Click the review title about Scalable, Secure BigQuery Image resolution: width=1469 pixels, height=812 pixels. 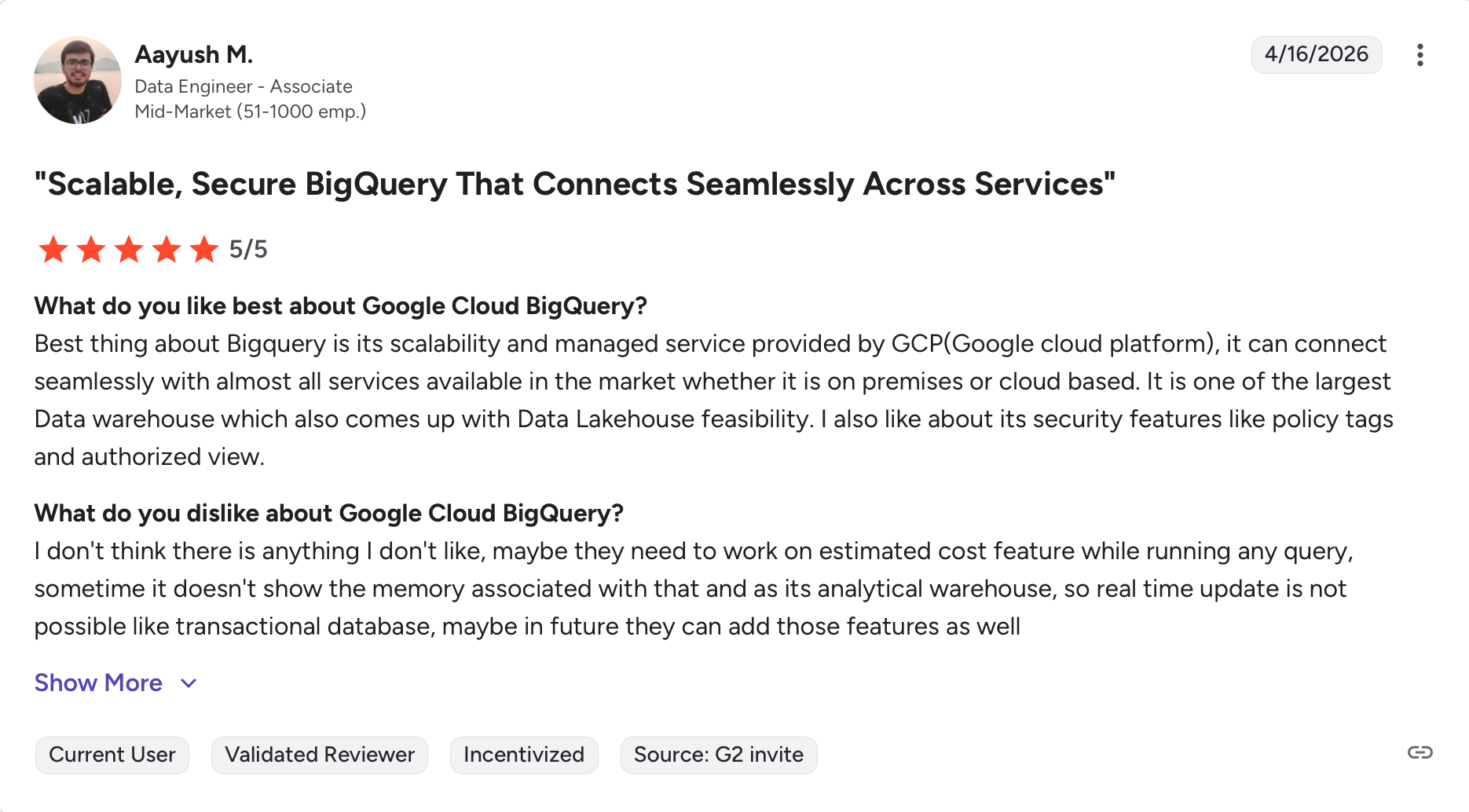[x=575, y=185]
